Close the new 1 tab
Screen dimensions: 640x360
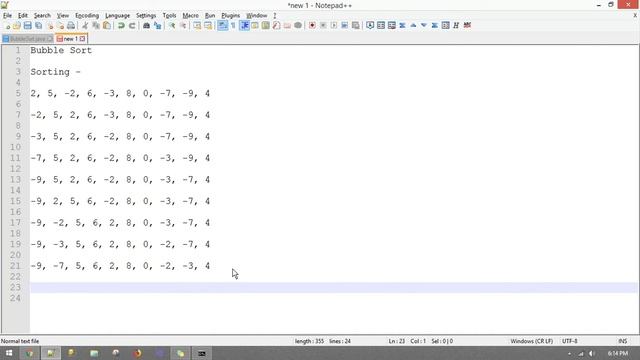click(82, 39)
